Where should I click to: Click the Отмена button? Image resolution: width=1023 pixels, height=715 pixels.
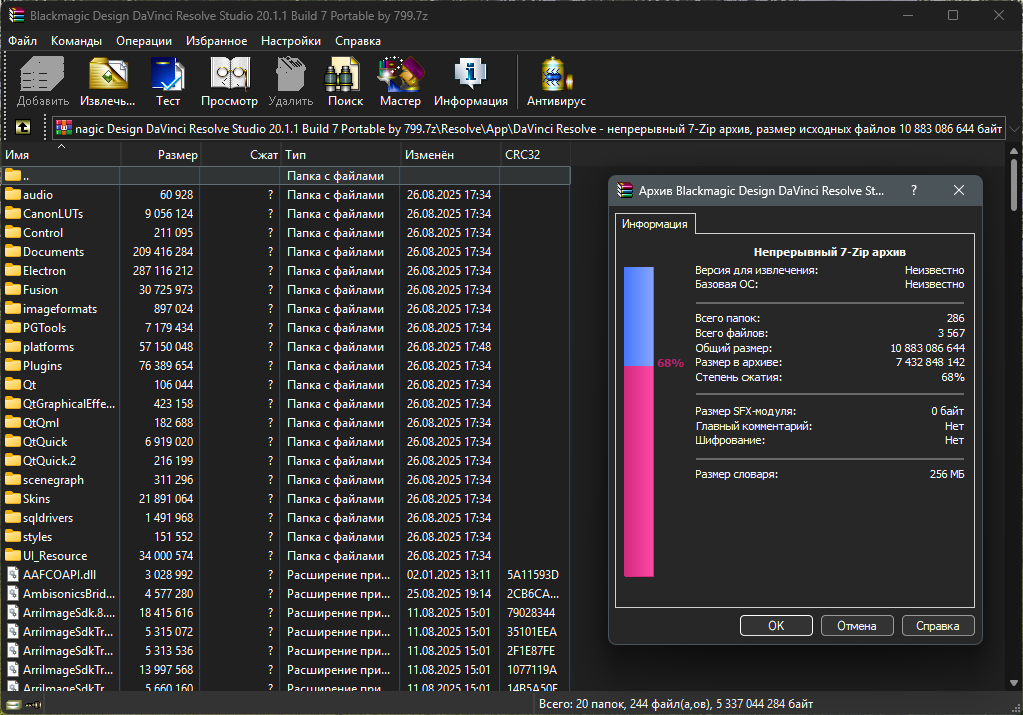(x=857, y=626)
